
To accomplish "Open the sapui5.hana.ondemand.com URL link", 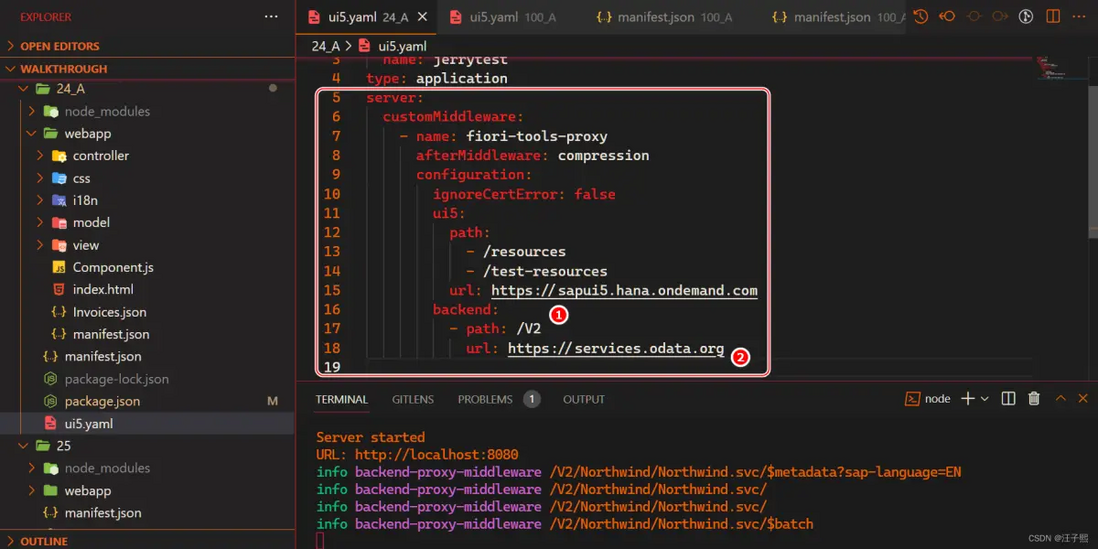I will [x=624, y=290].
